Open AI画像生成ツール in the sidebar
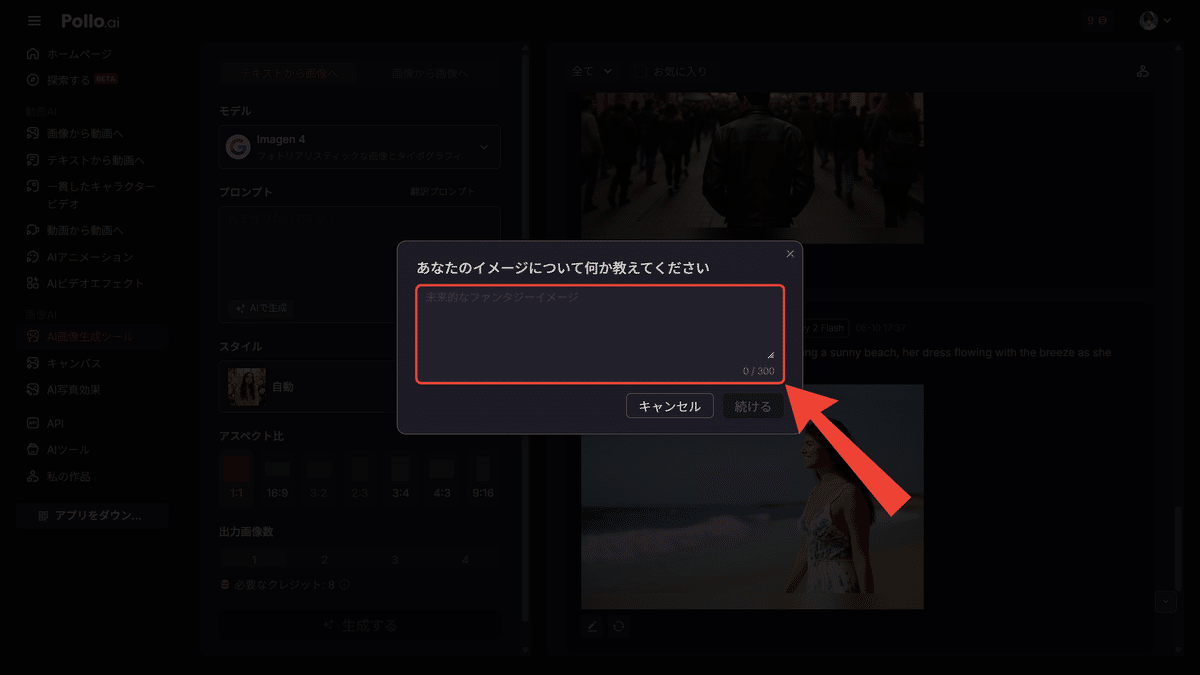The width and height of the screenshot is (1200, 675). tap(90, 337)
